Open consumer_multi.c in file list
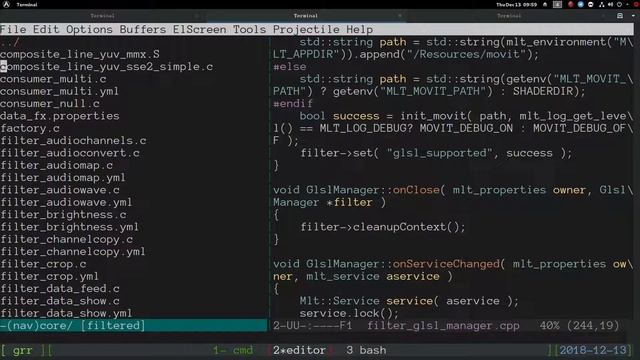The height and width of the screenshot is (360, 640). [53, 79]
